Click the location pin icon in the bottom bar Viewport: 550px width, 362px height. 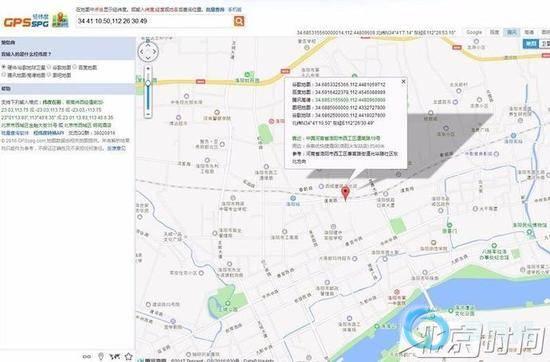point(101,356)
